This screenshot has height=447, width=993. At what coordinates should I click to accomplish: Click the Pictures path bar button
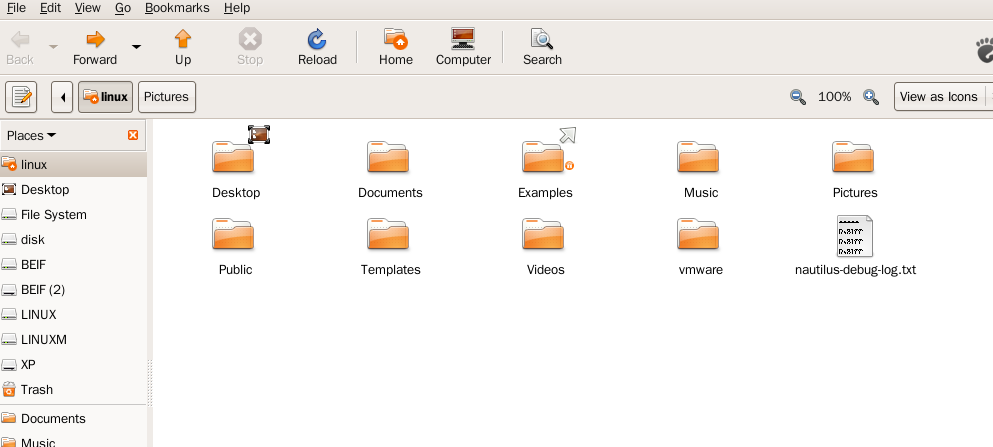point(167,97)
